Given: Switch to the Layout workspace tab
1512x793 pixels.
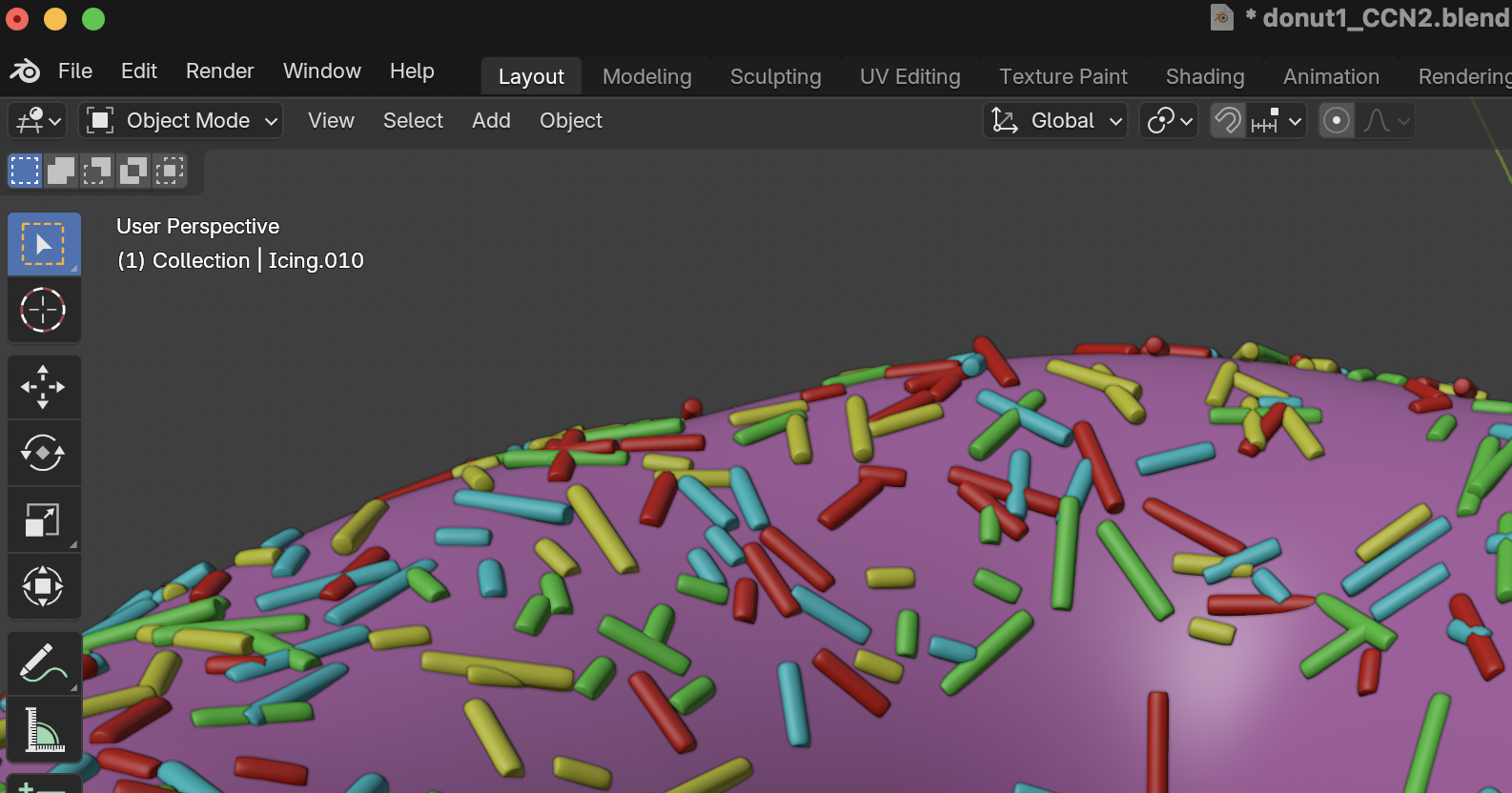Looking at the screenshot, I should (531, 76).
